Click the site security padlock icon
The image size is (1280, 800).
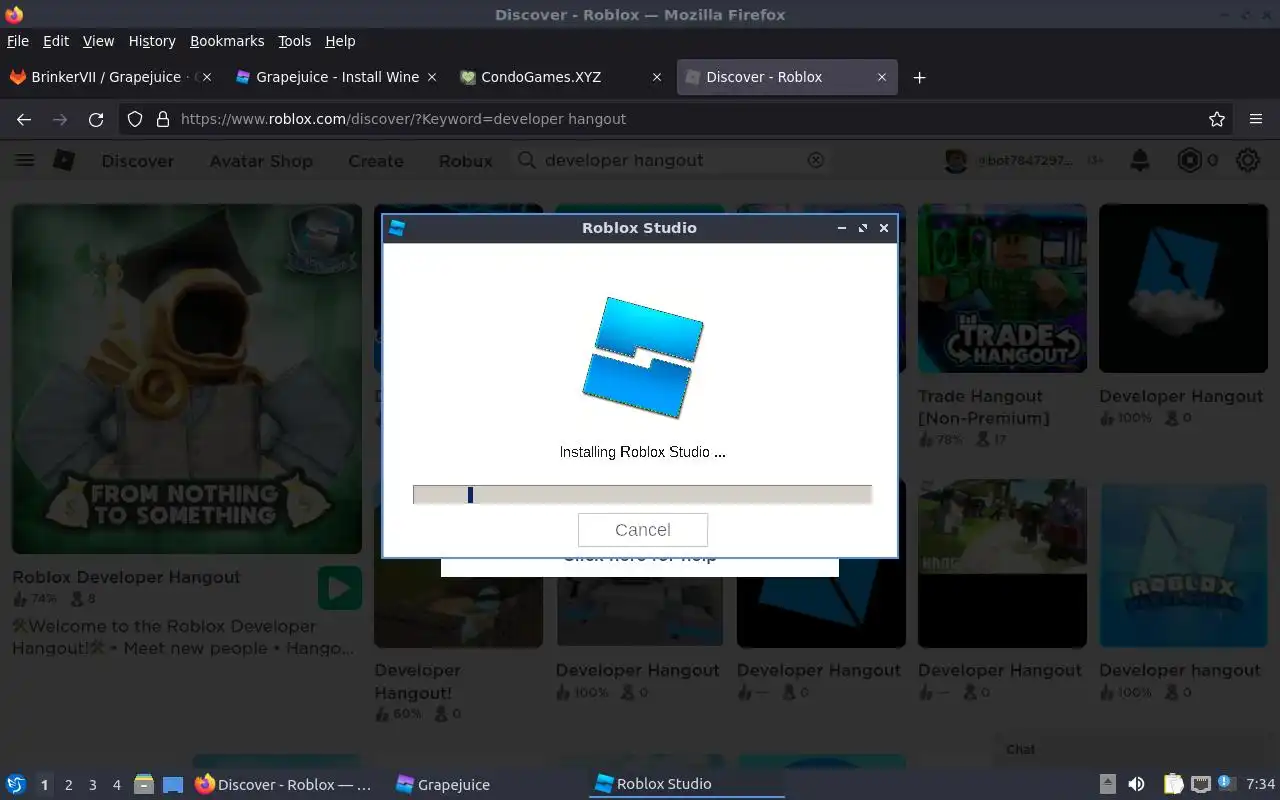click(163, 119)
